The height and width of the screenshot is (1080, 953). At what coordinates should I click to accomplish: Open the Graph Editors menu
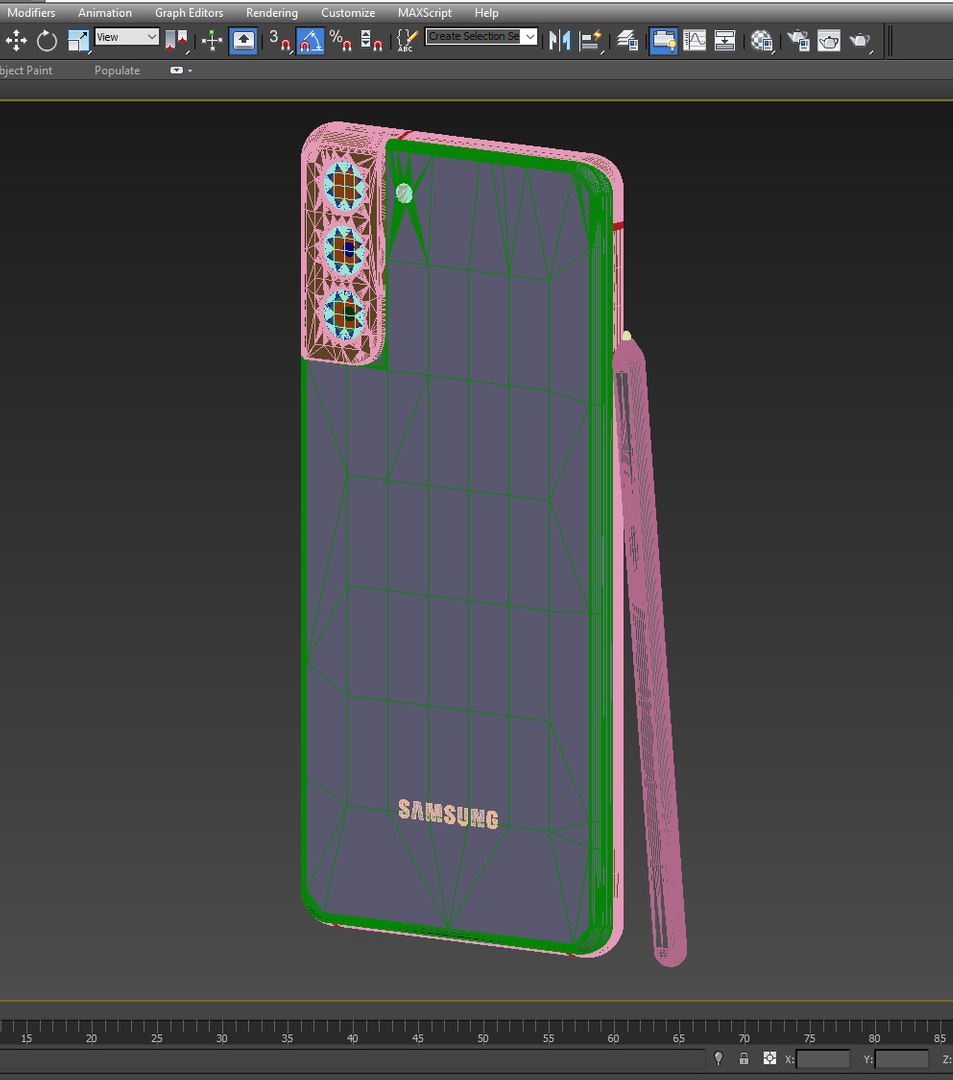[x=189, y=12]
